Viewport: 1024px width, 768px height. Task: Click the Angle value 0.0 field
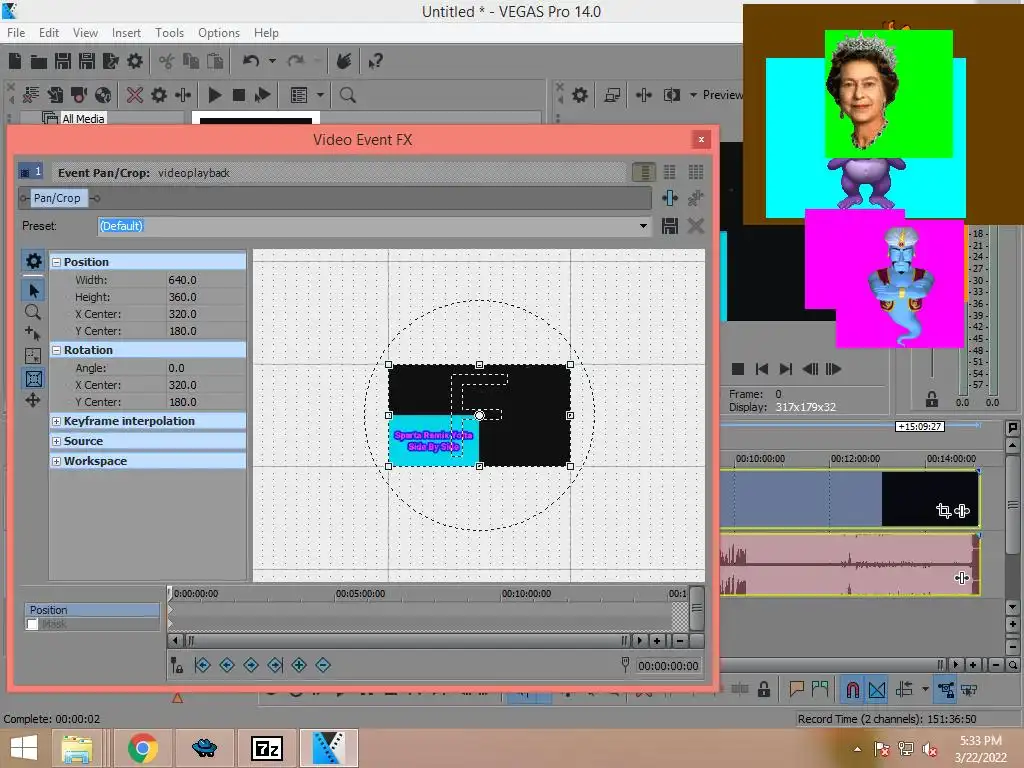click(206, 368)
